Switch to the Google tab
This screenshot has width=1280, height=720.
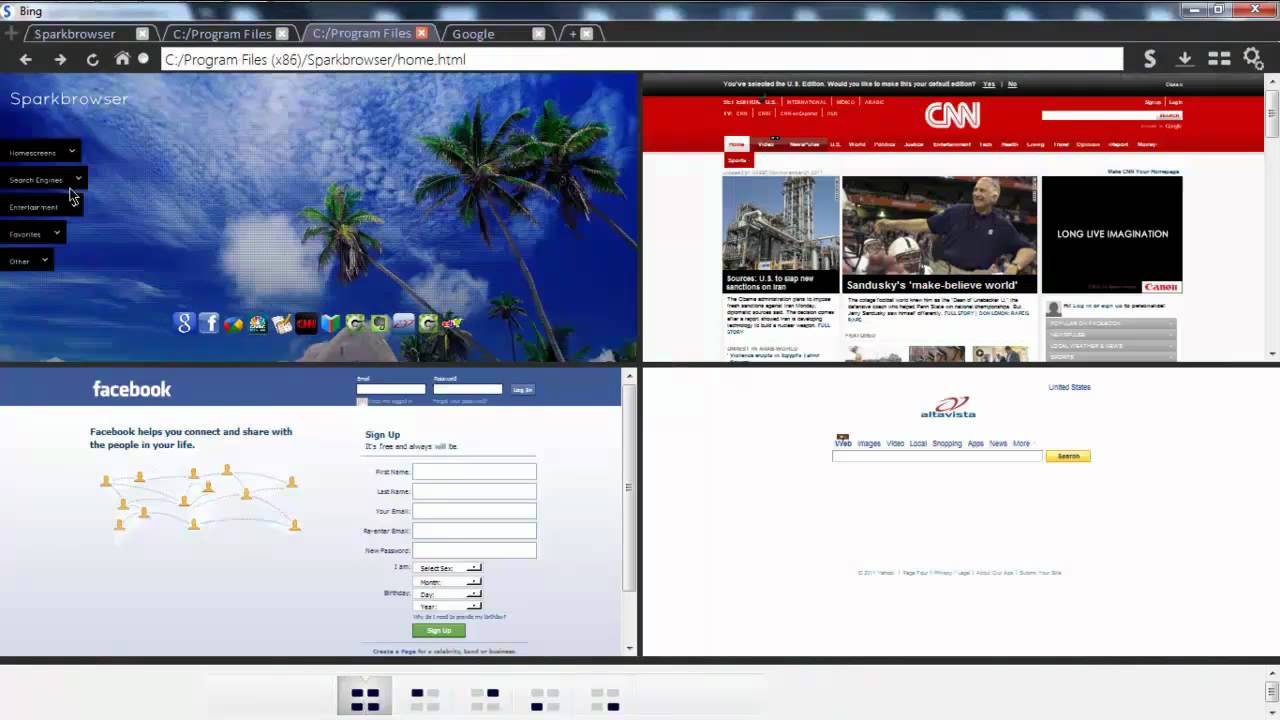[474, 33]
